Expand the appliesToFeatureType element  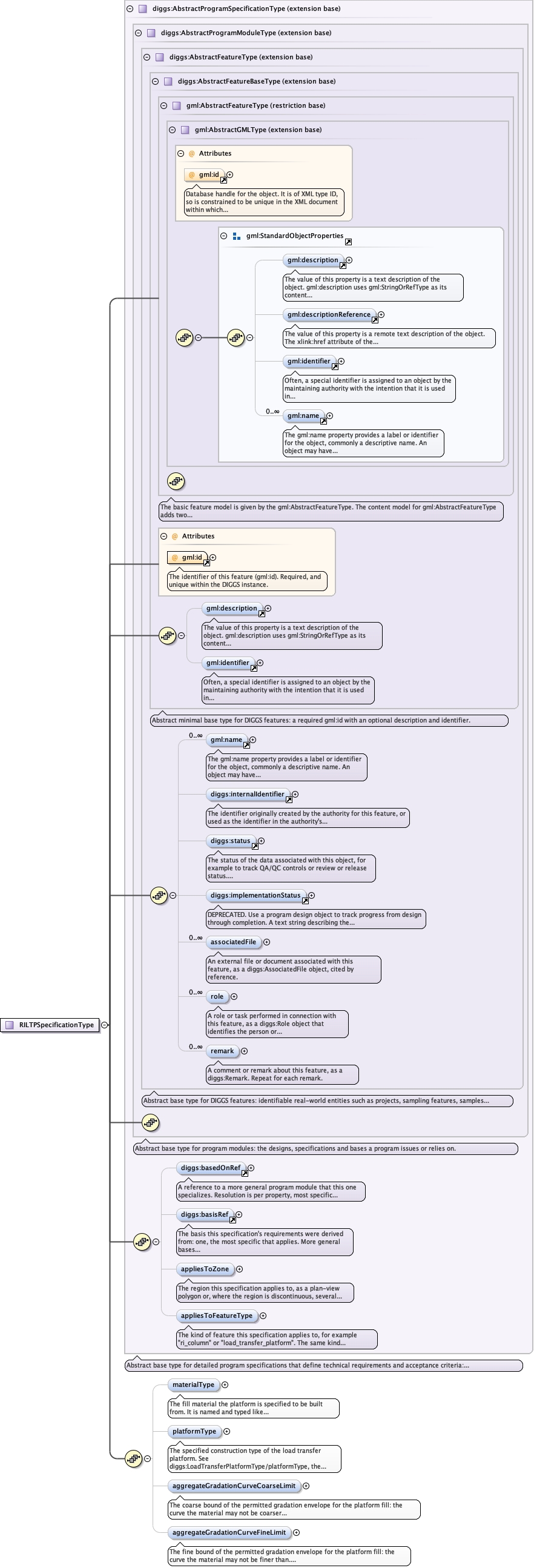pos(263,1315)
